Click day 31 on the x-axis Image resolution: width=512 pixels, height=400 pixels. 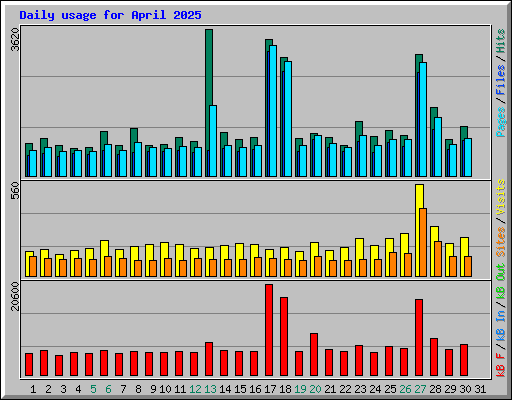(x=480, y=389)
